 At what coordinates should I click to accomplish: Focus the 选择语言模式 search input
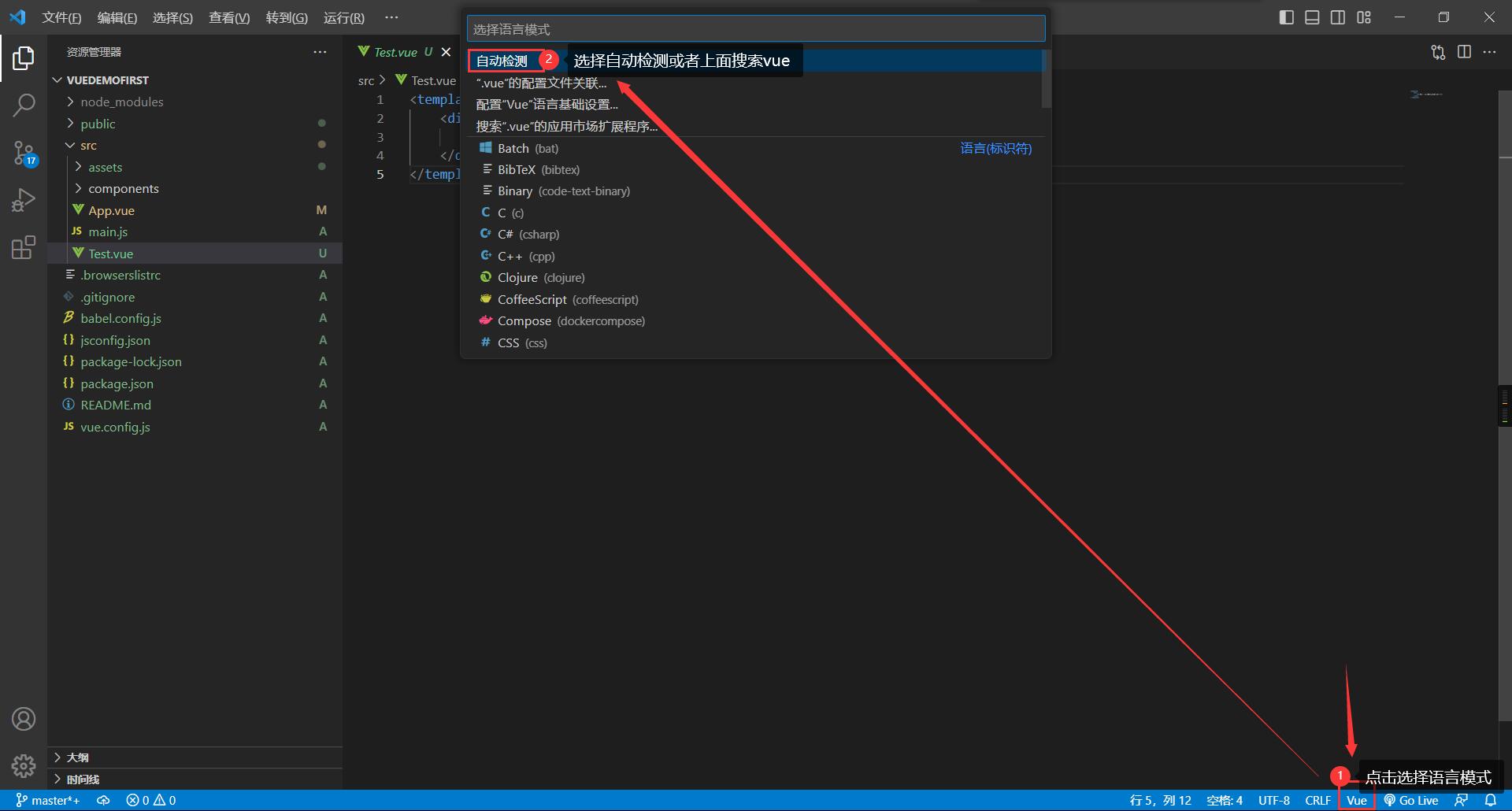[756, 29]
